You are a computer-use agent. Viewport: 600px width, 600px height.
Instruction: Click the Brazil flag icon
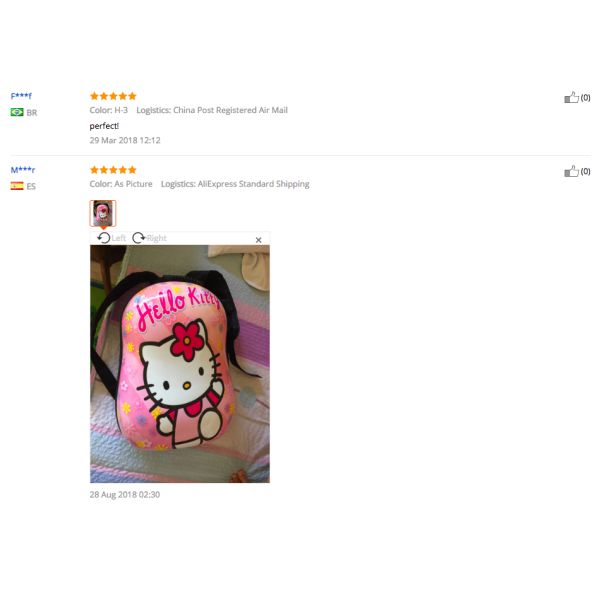pos(17,112)
